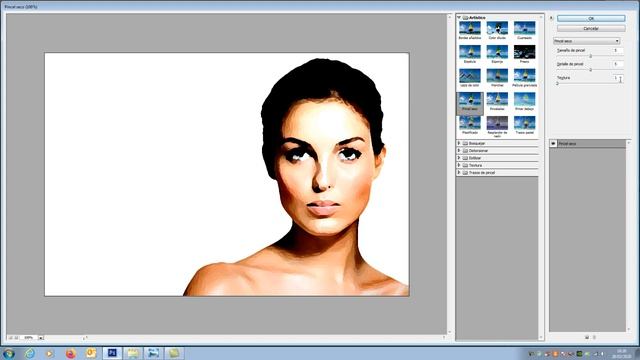Choose the Esponja filter thumbnail
640x360 pixels.
pyautogui.click(x=497, y=52)
